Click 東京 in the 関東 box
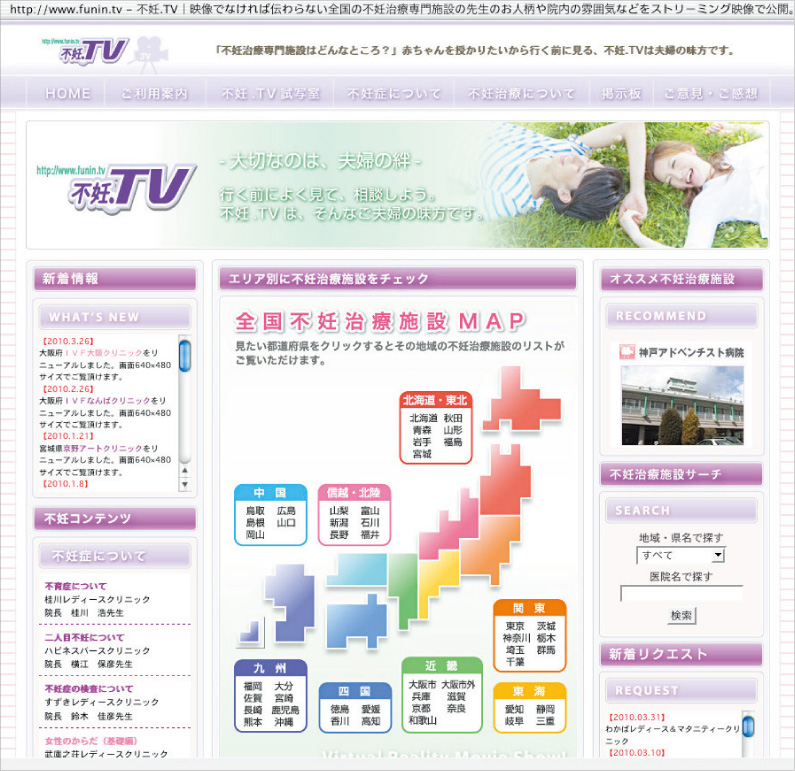 click(x=515, y=626)
